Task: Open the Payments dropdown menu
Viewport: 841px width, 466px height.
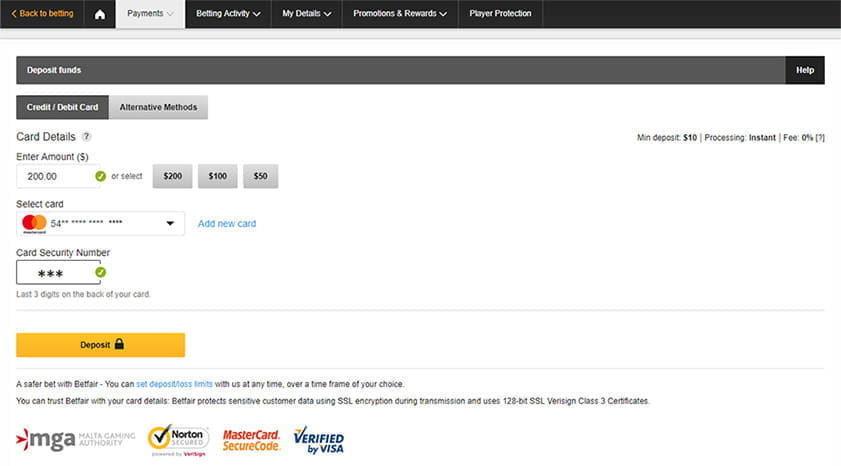Action: (x=150, y=14)
